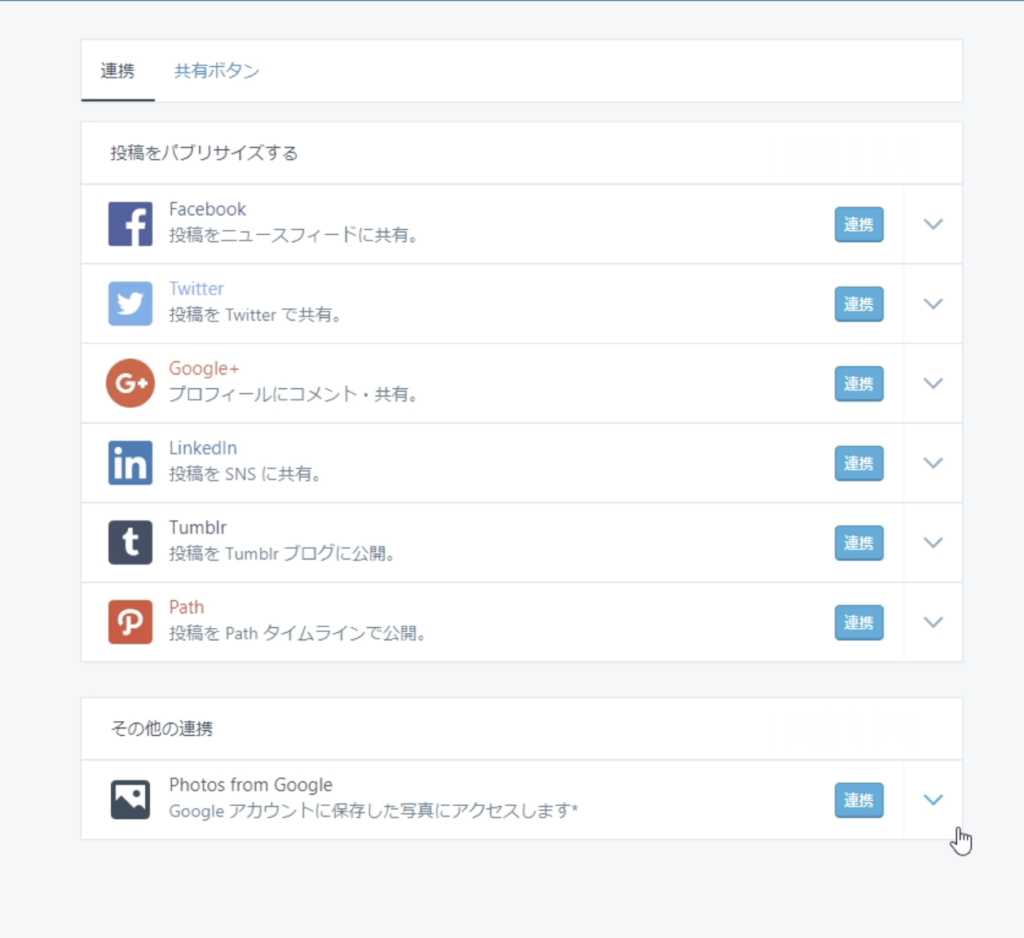Click the 投稿を Twitter で共有。 description

pos(255,315)
